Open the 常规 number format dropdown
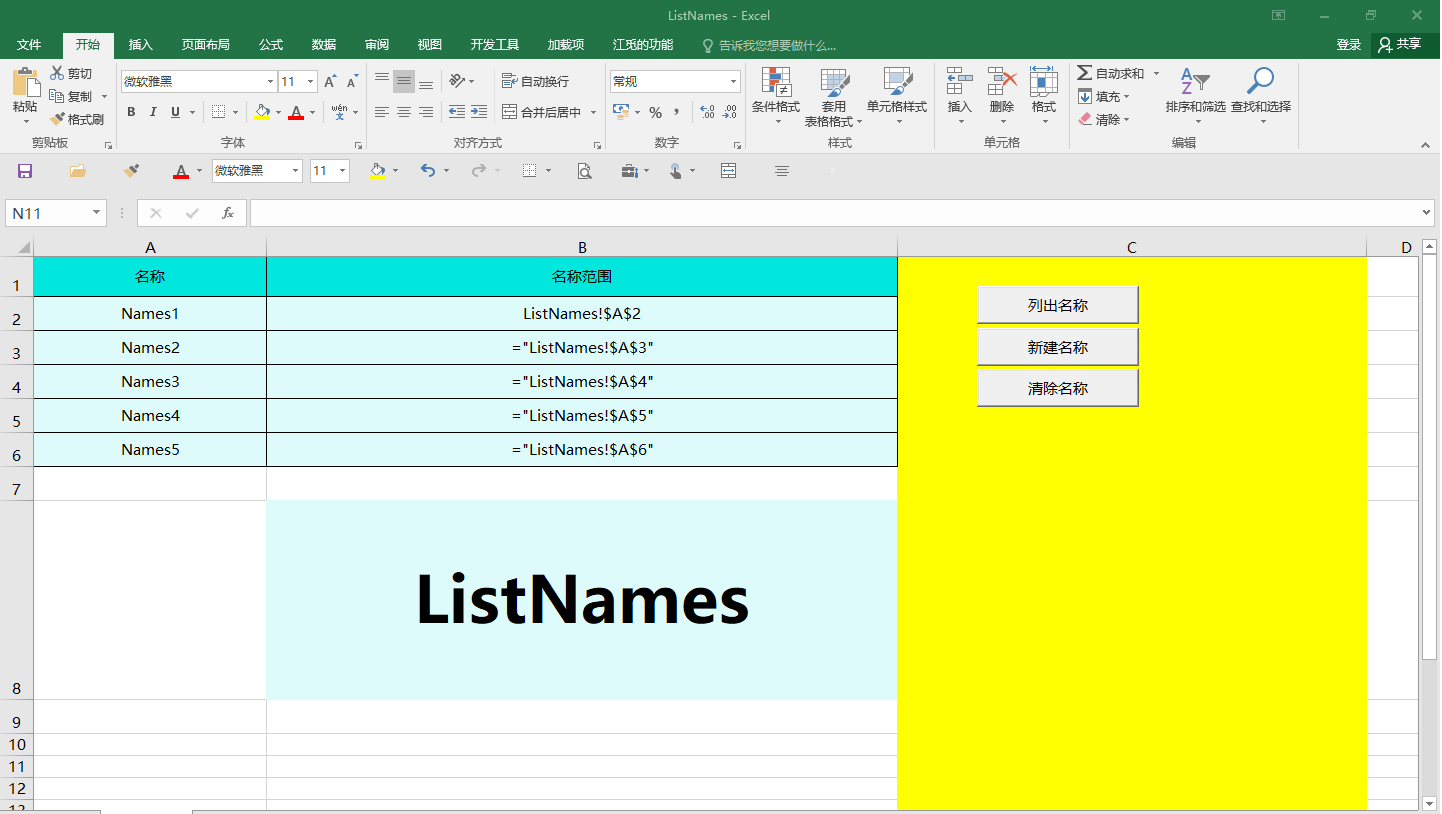Image resolution: width=1442 pixels, height=814 pixels. 733,82
